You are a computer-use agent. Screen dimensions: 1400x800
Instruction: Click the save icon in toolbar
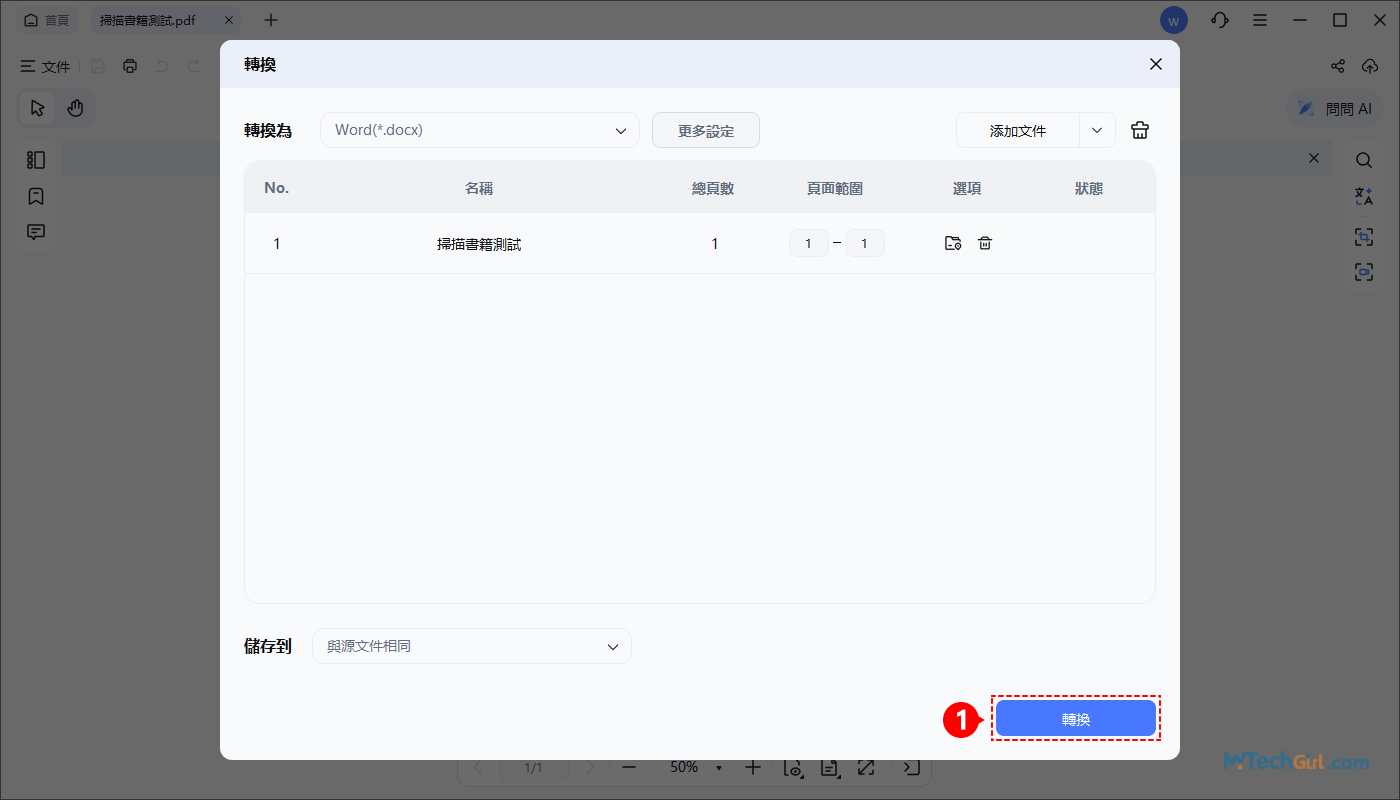tap(98, 67)
